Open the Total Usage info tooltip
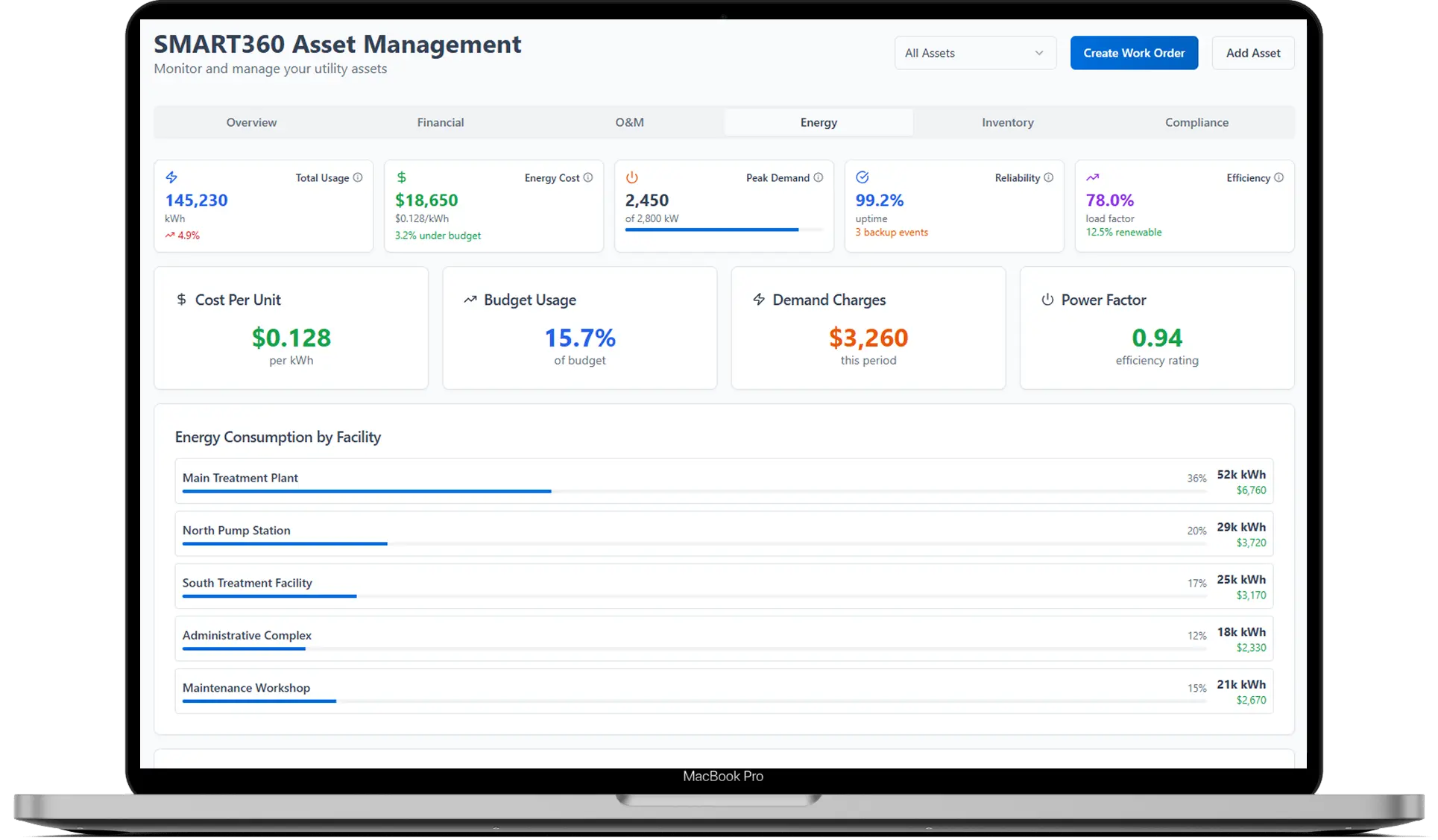 pyautogui.click(x=359, y=177)
